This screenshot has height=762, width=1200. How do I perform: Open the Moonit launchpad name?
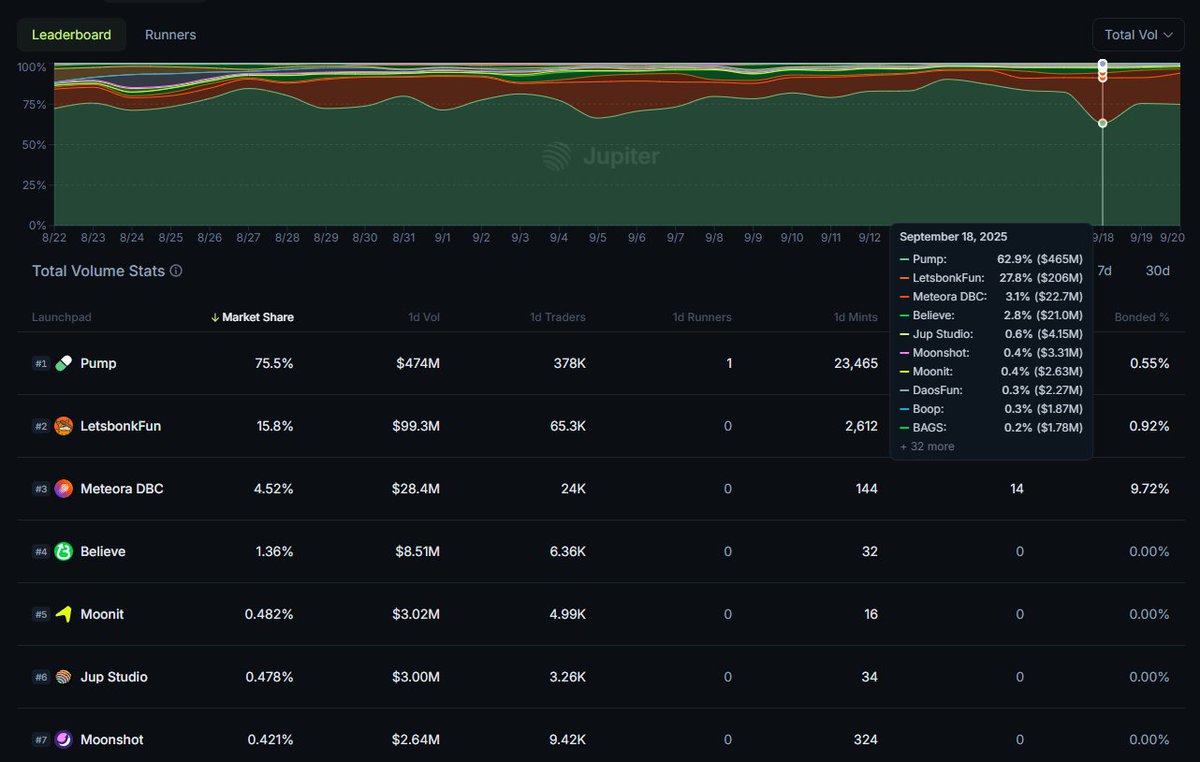(102, 614)
